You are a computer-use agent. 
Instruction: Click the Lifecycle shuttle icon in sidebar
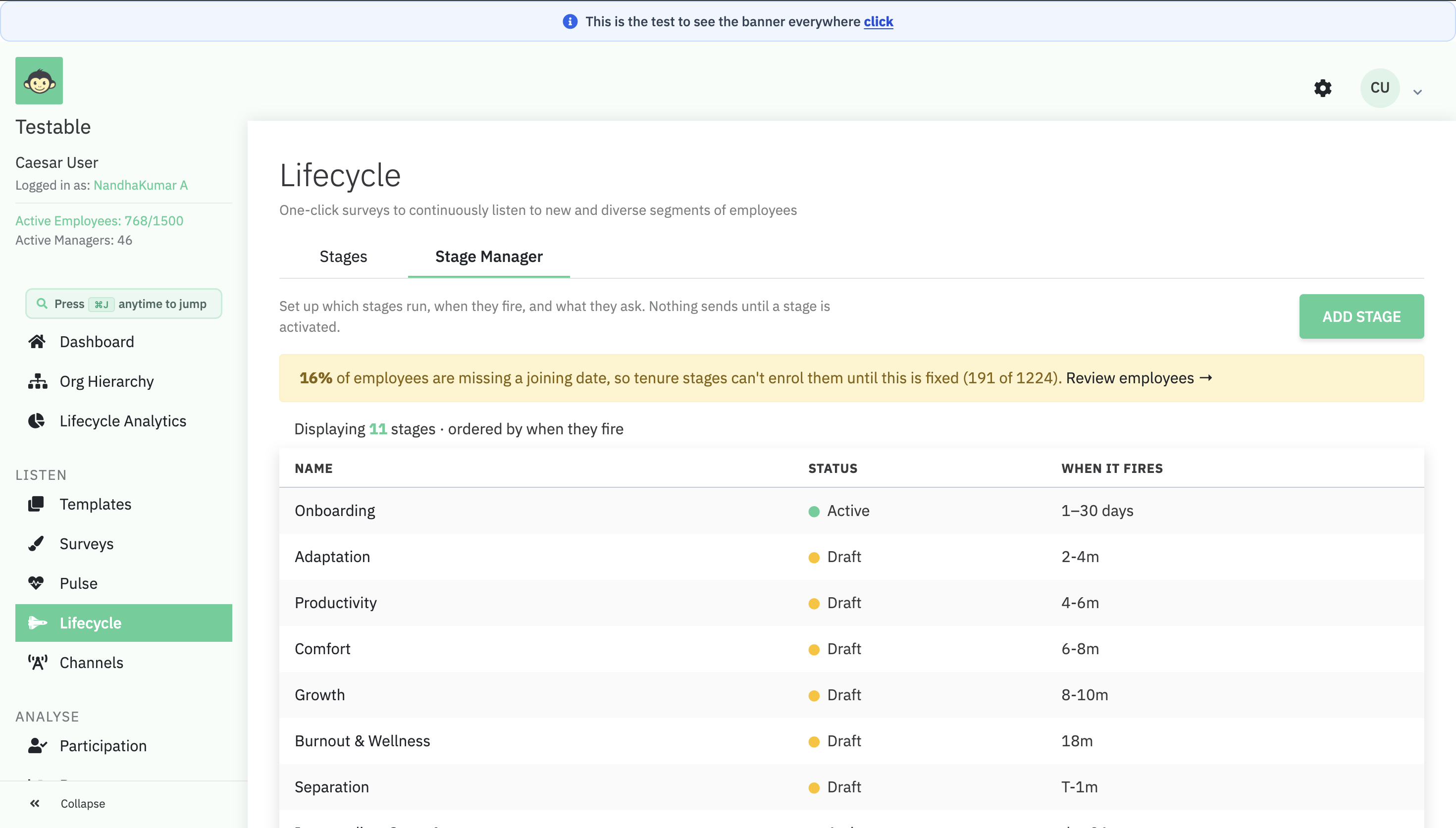(38, 622)
